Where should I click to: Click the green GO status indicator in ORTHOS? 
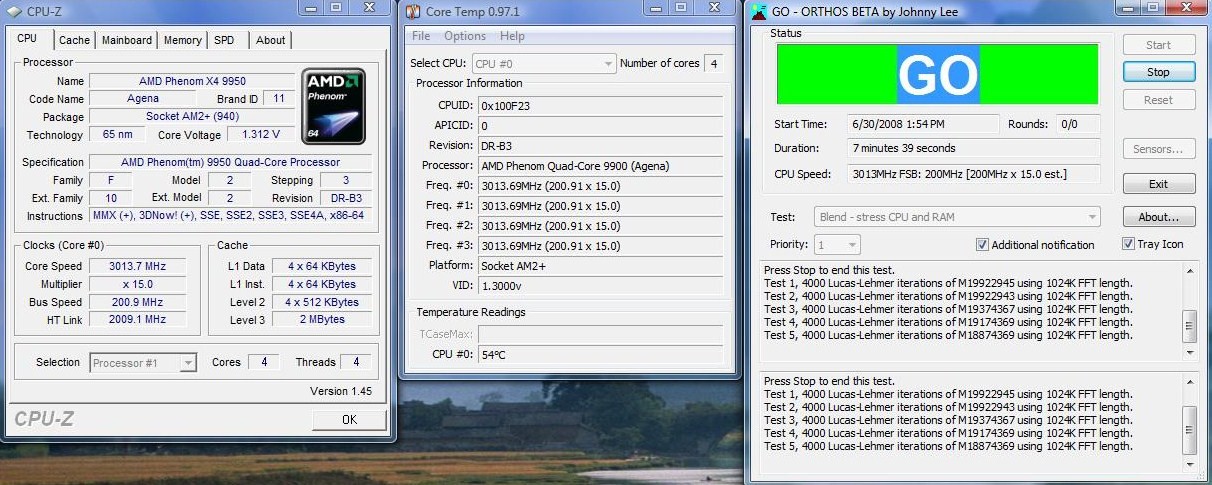[x=937, y=73]
